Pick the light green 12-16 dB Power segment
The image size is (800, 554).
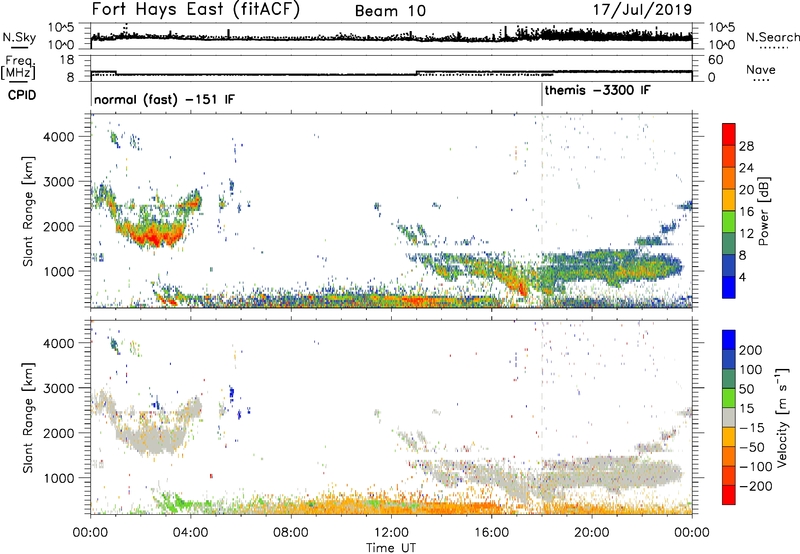[729, 222]
